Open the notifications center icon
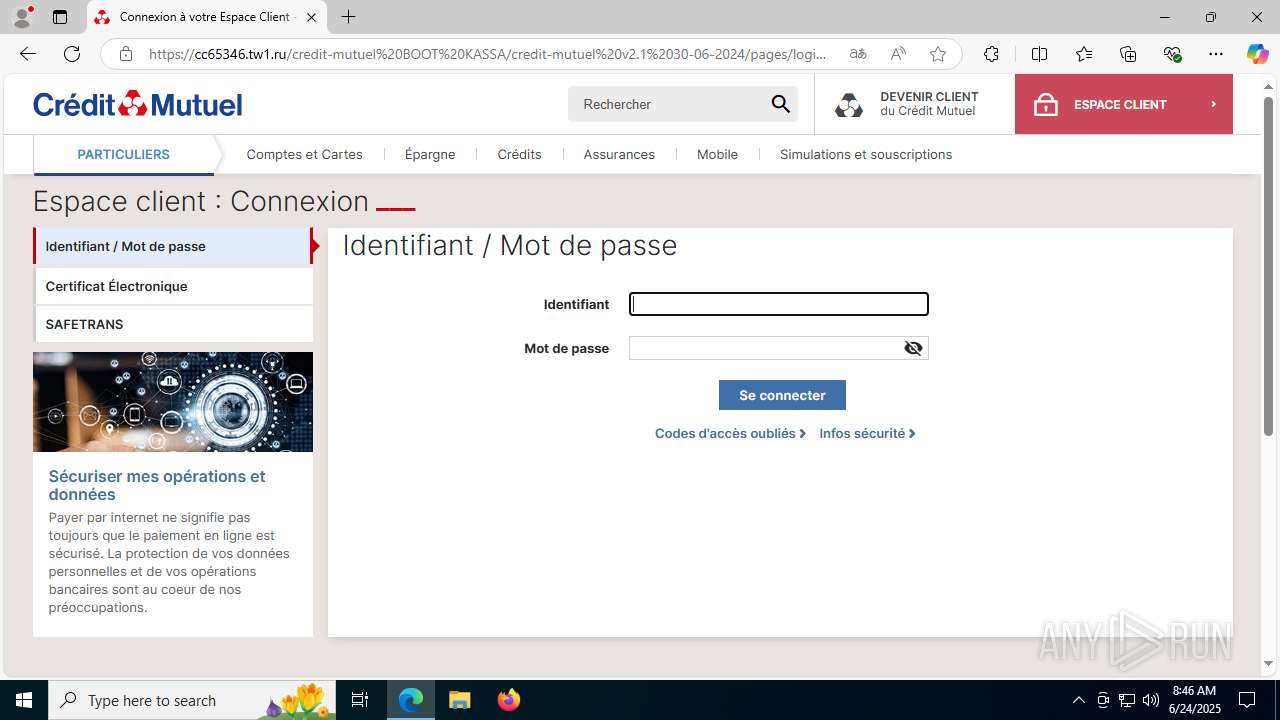 pyautogui.click(x=1247, y=700)
